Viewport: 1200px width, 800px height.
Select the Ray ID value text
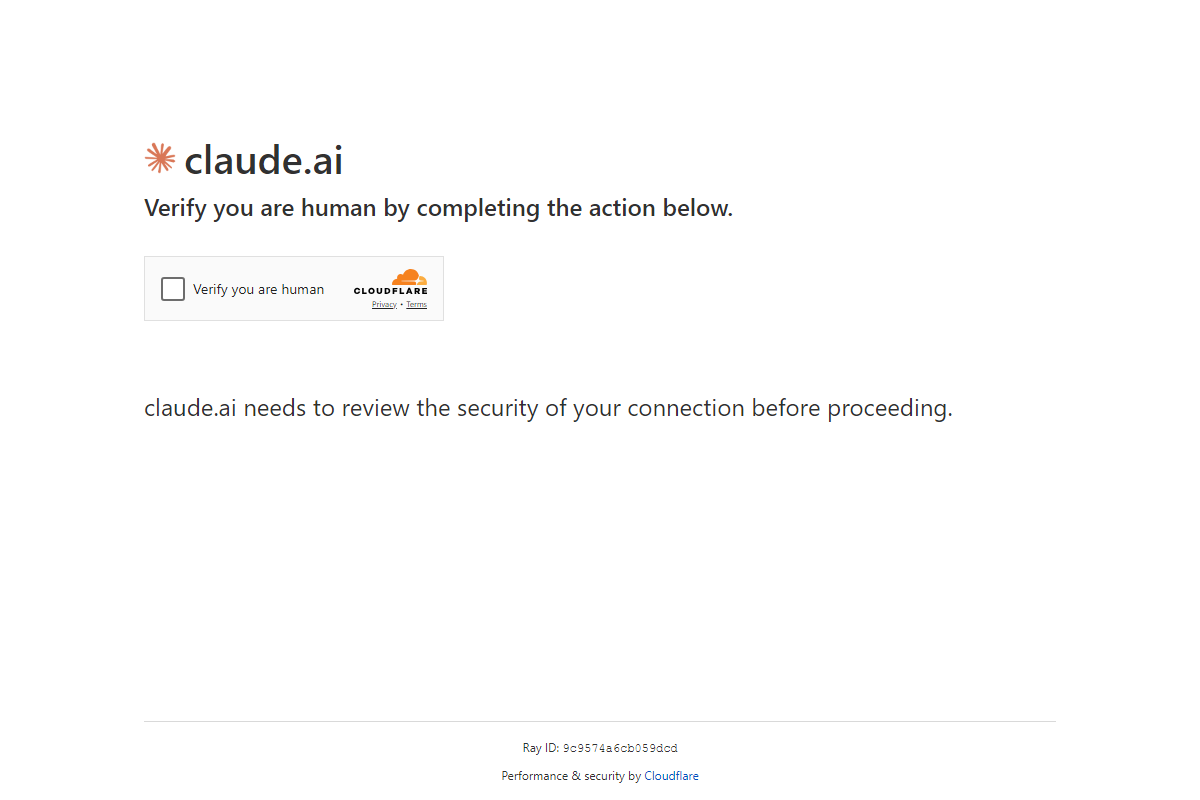[619, 747]
